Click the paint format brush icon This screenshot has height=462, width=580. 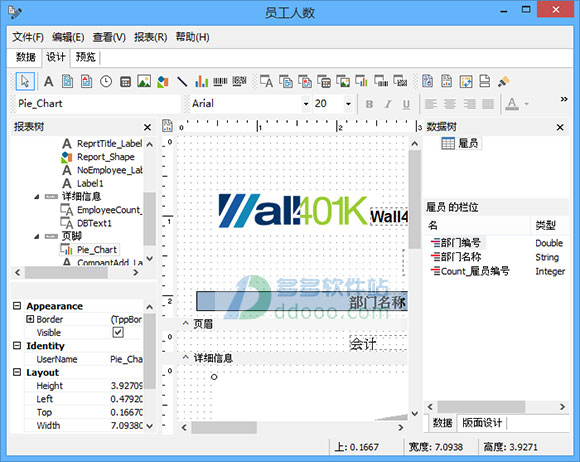[x=504, y=81]
